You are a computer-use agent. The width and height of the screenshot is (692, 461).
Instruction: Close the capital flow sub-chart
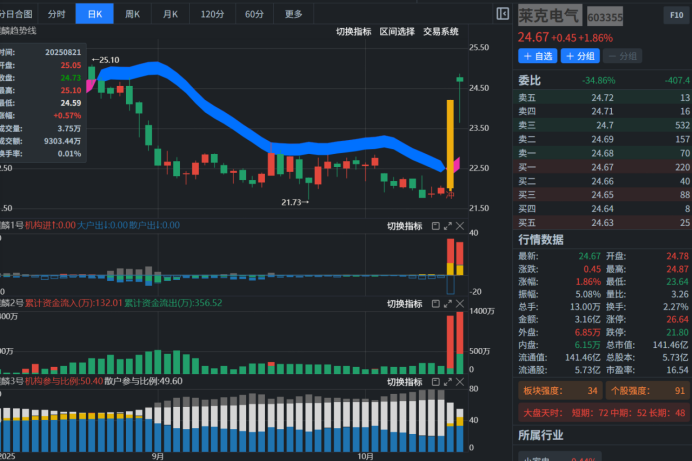tap(461, 302)
